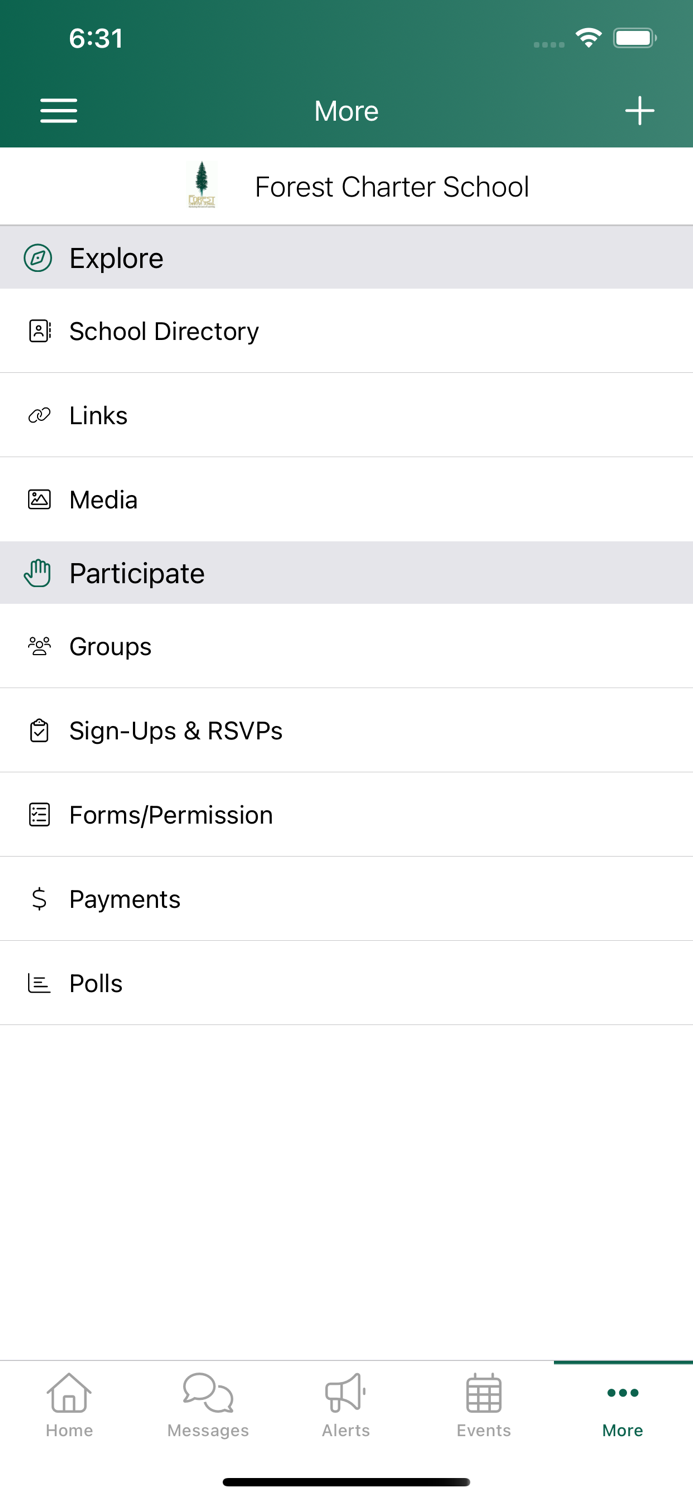Click the Explore compass icon

point(38,258)
